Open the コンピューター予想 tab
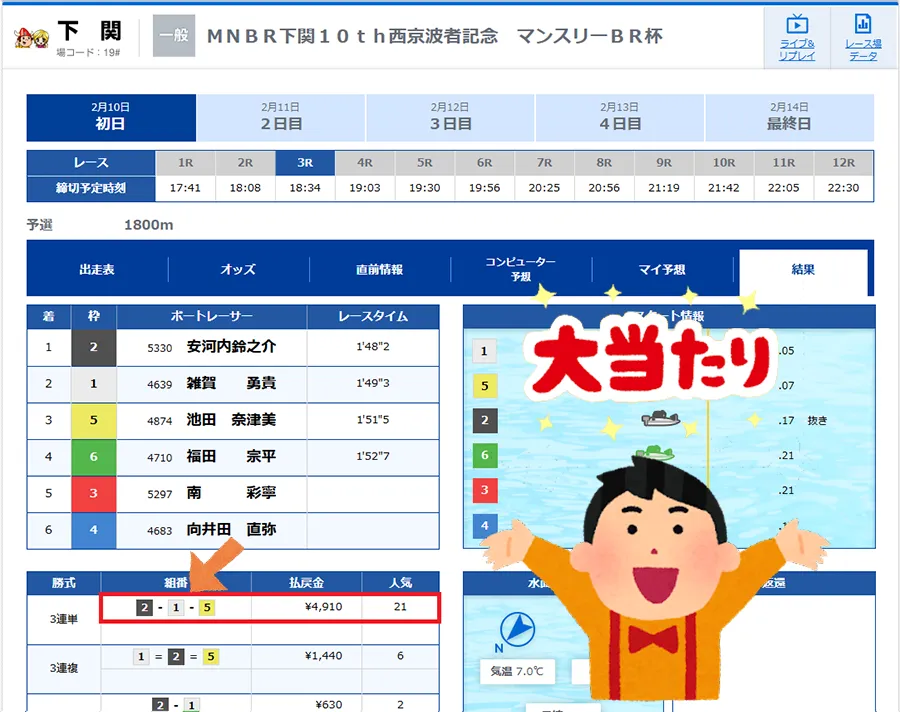 520,269
